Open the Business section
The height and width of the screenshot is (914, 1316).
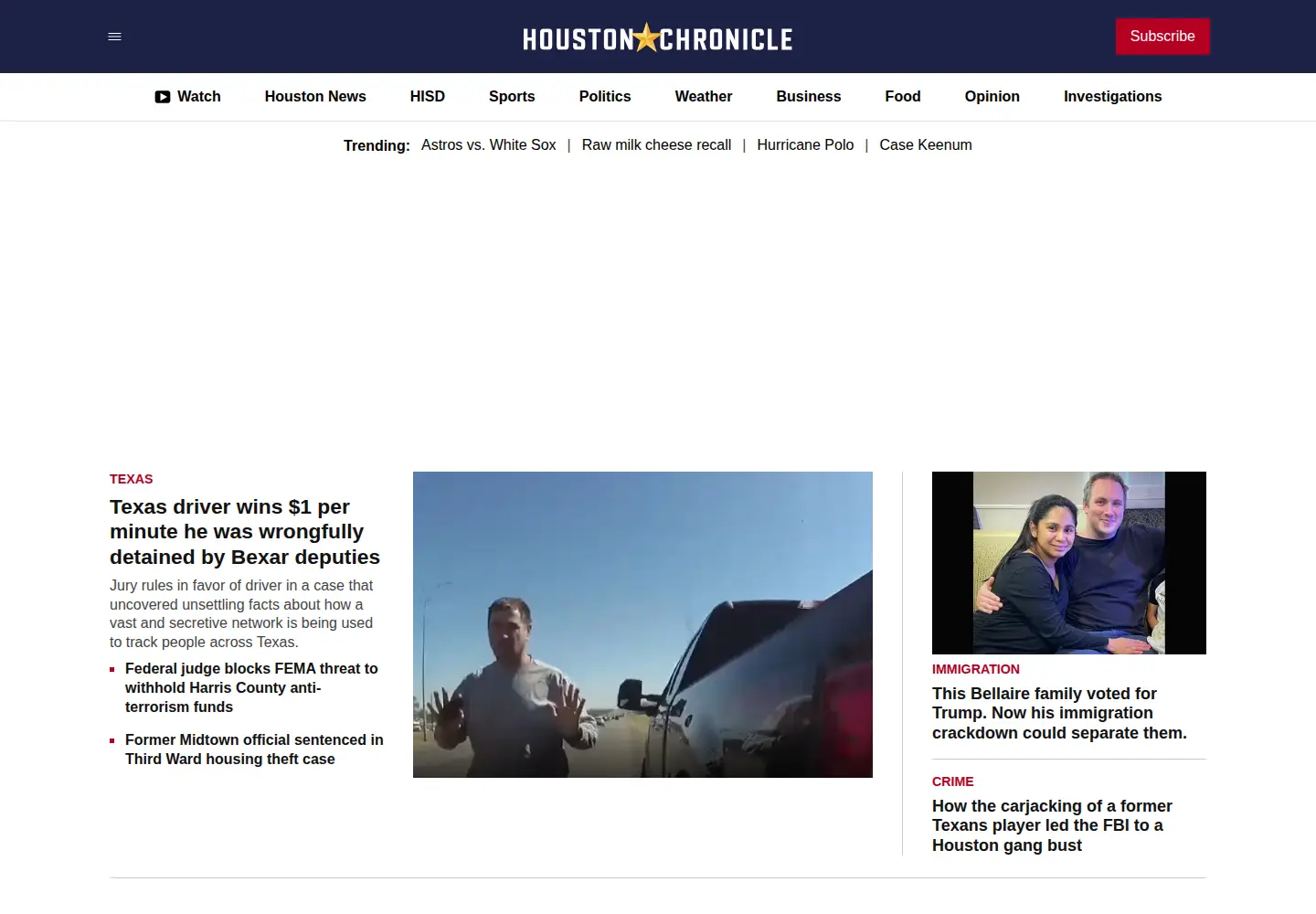(x=809, y=97)
